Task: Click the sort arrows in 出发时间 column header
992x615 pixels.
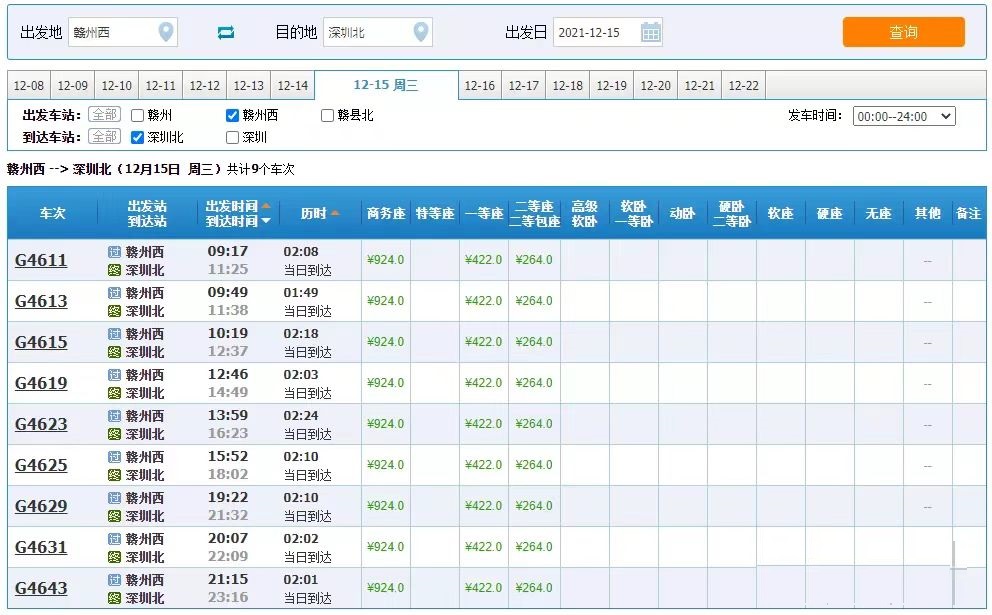Action: 266,213
